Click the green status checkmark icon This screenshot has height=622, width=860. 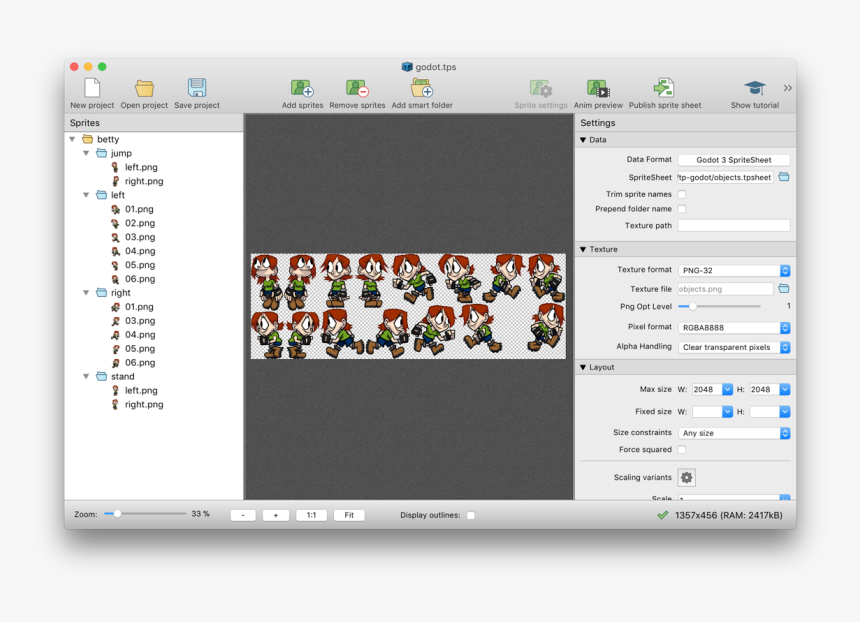(663, 515)
